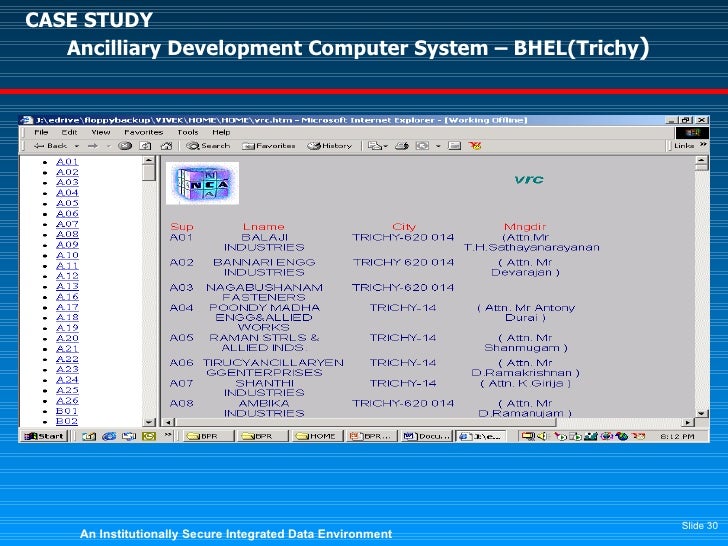Open the File menu
Viewport: 728px width, 546px height.
(41, 132)
